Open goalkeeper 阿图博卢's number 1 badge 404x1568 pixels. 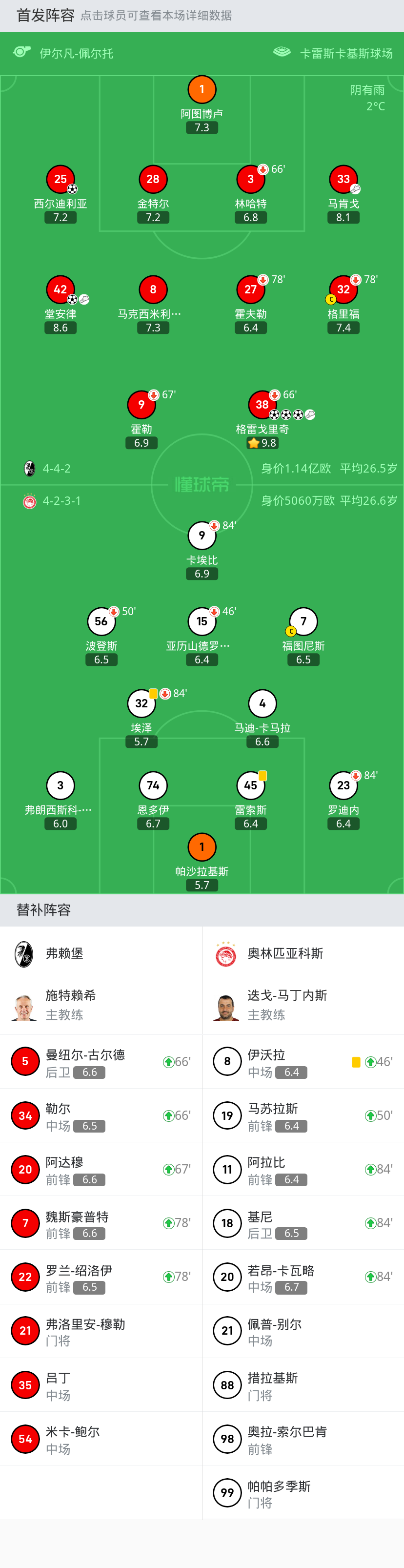(202, 89)
